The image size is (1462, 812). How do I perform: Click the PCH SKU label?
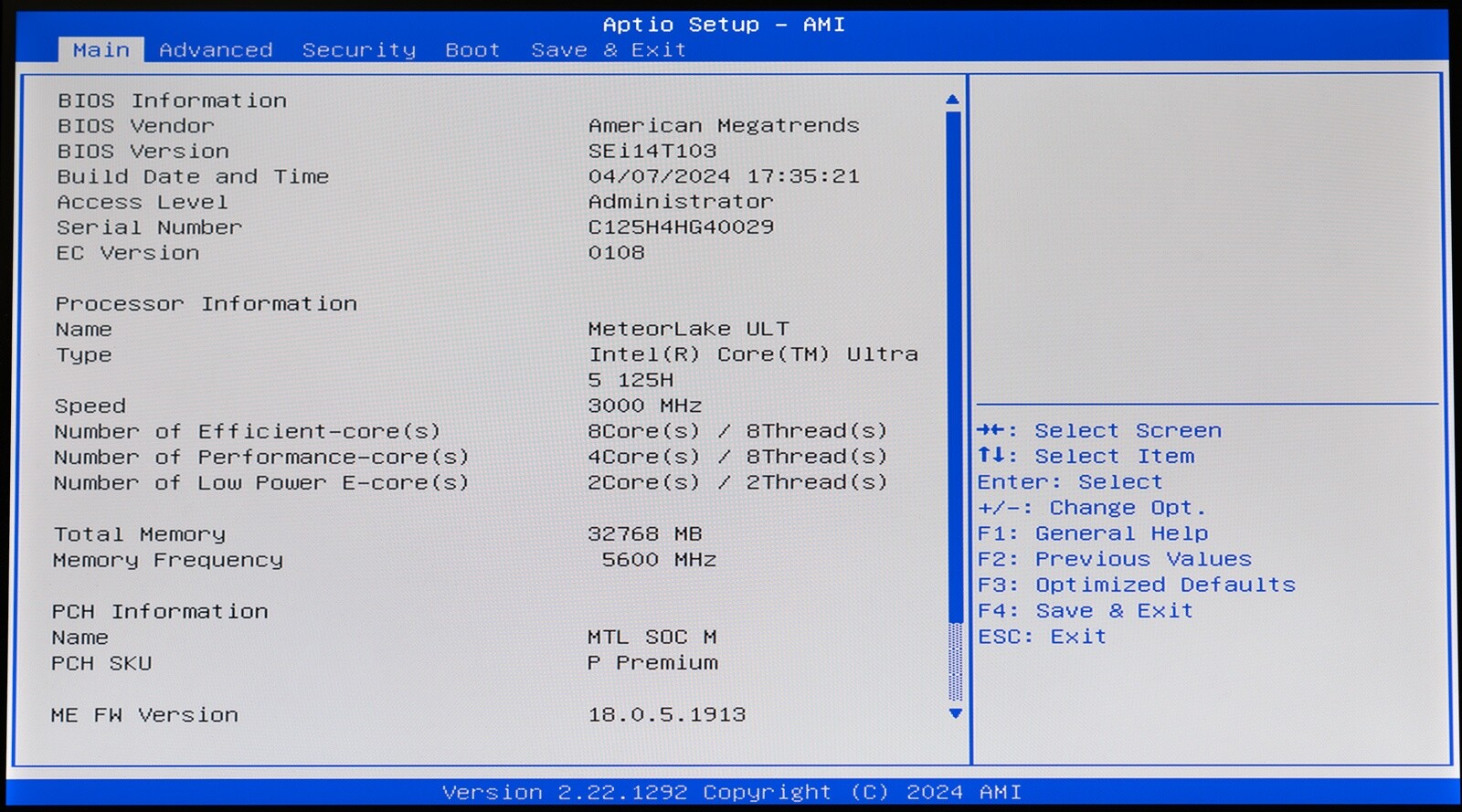tap(101, 663)
